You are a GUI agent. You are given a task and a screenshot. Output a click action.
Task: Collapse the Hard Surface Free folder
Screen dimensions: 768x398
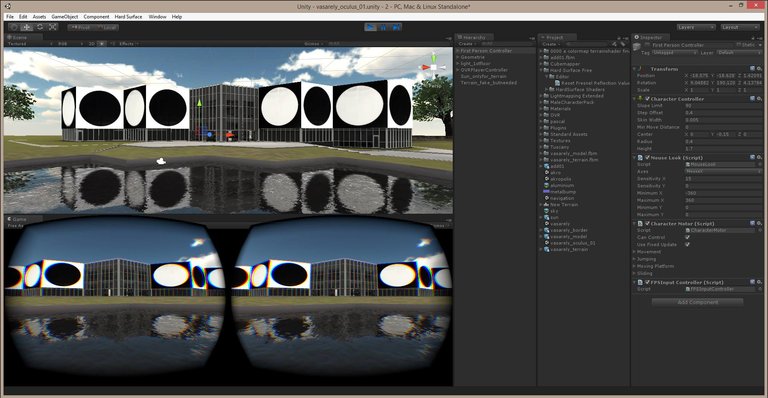(x=542, y=70)
